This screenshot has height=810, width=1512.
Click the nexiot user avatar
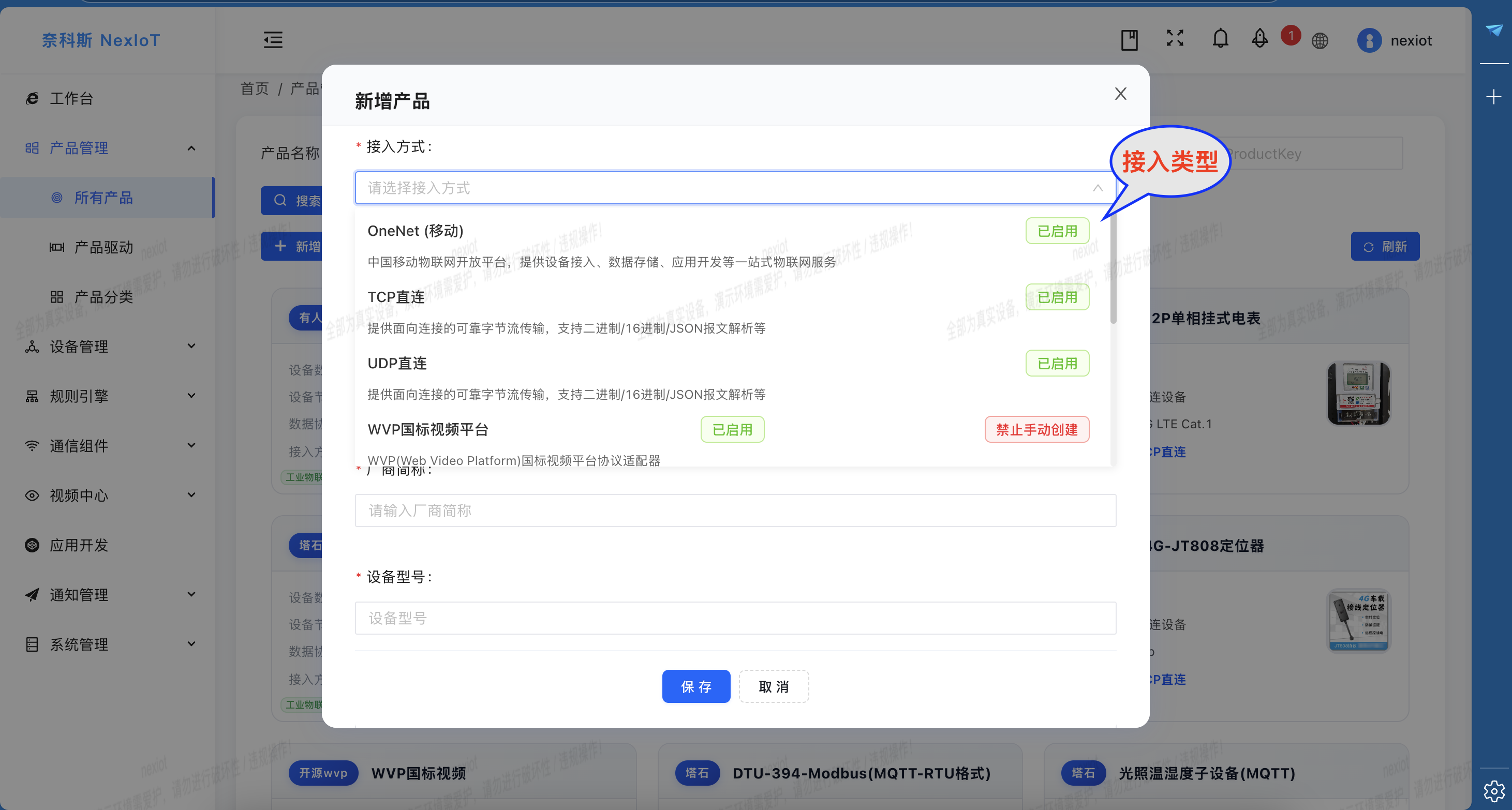[1369, 40]
